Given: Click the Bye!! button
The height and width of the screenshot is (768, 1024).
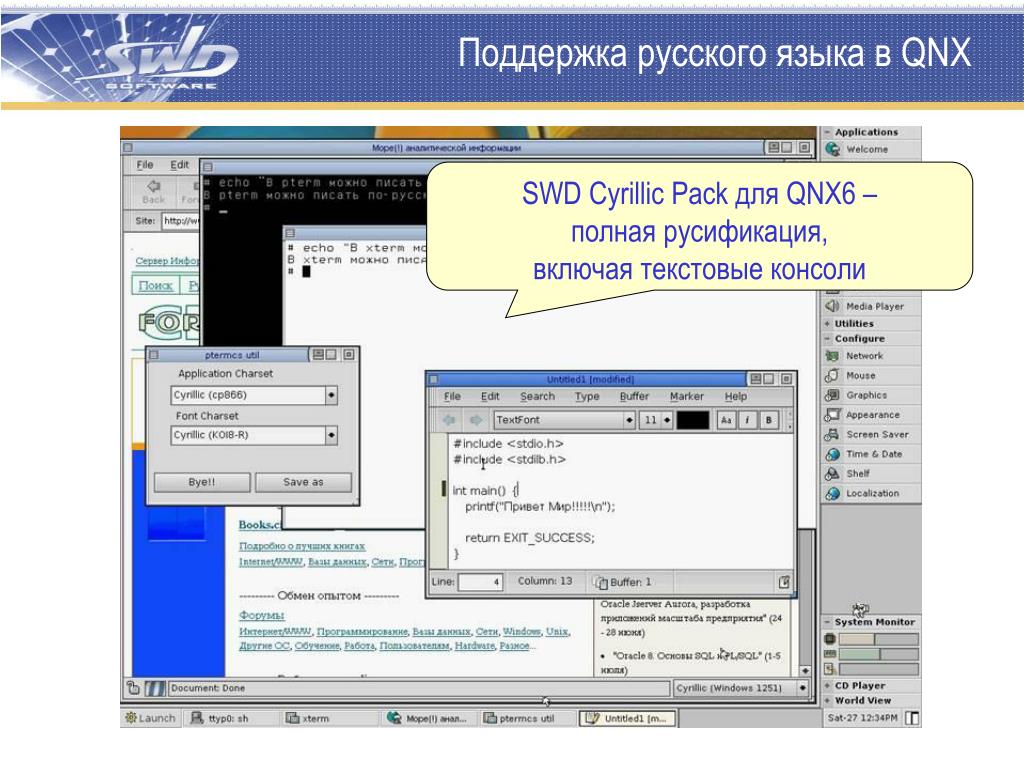Looking at the screenshot, I should [x=202, y=482].
